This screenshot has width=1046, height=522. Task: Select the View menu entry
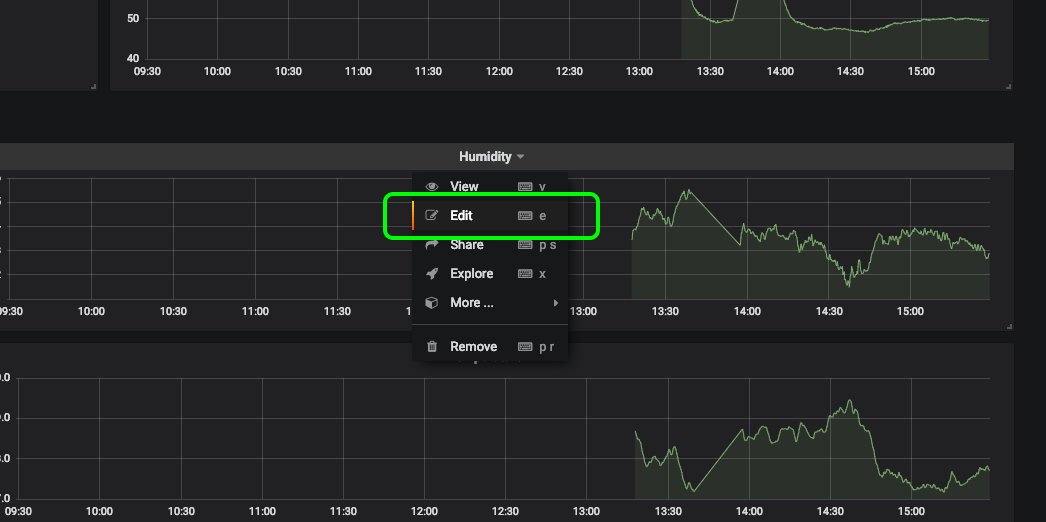(464, 187)
